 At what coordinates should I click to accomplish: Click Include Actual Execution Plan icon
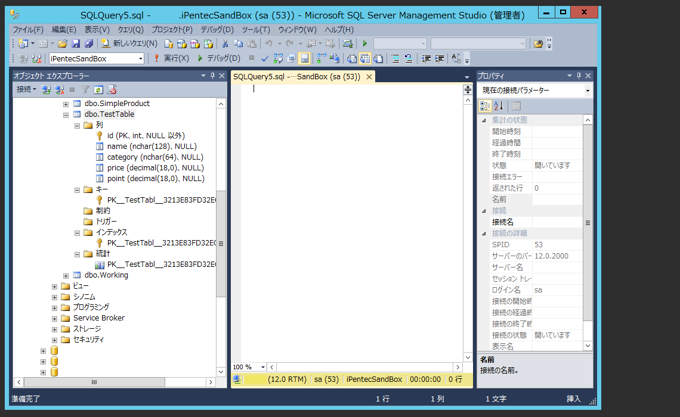(x=321, y=59)
